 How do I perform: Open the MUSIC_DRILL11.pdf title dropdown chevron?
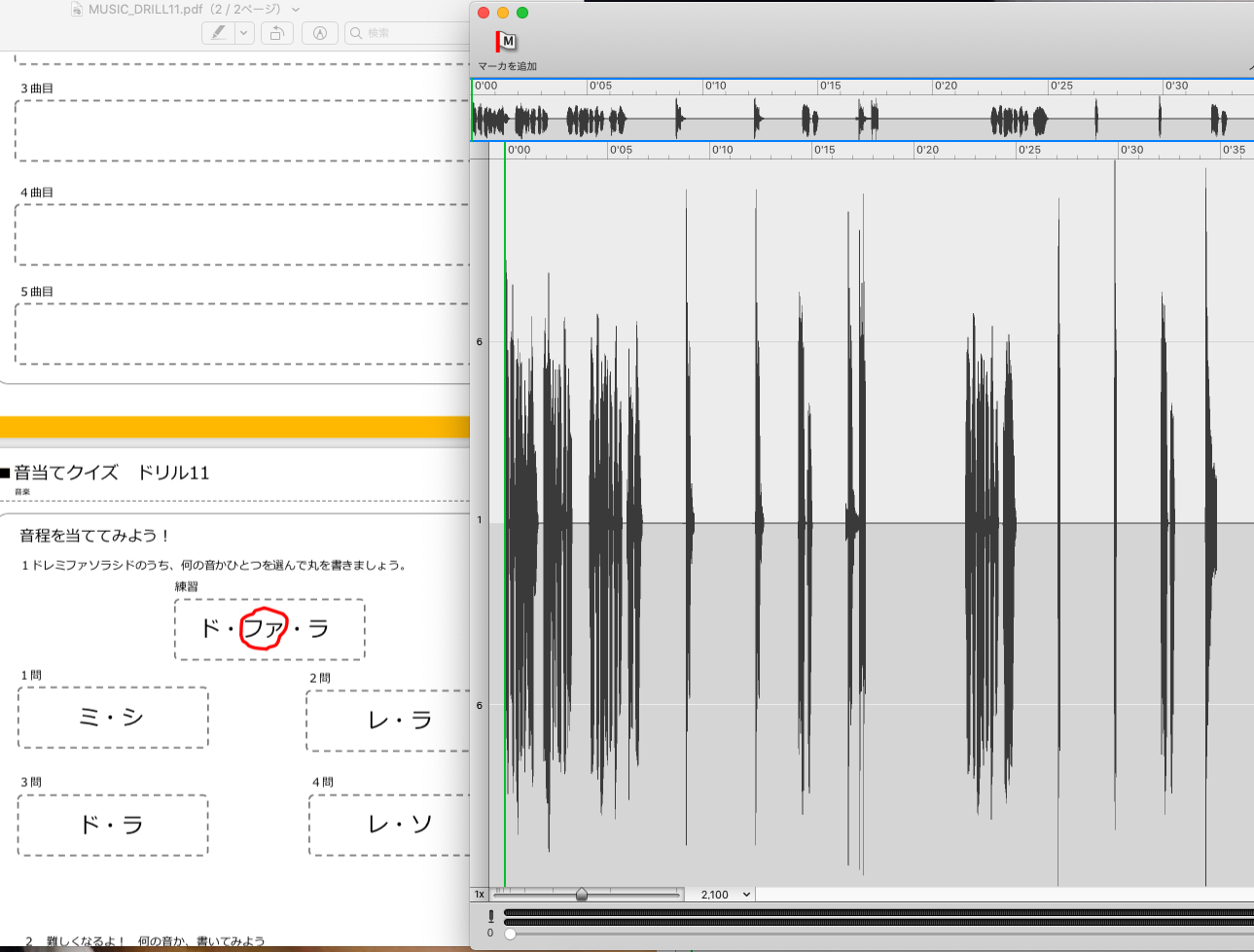coord(296,10)
